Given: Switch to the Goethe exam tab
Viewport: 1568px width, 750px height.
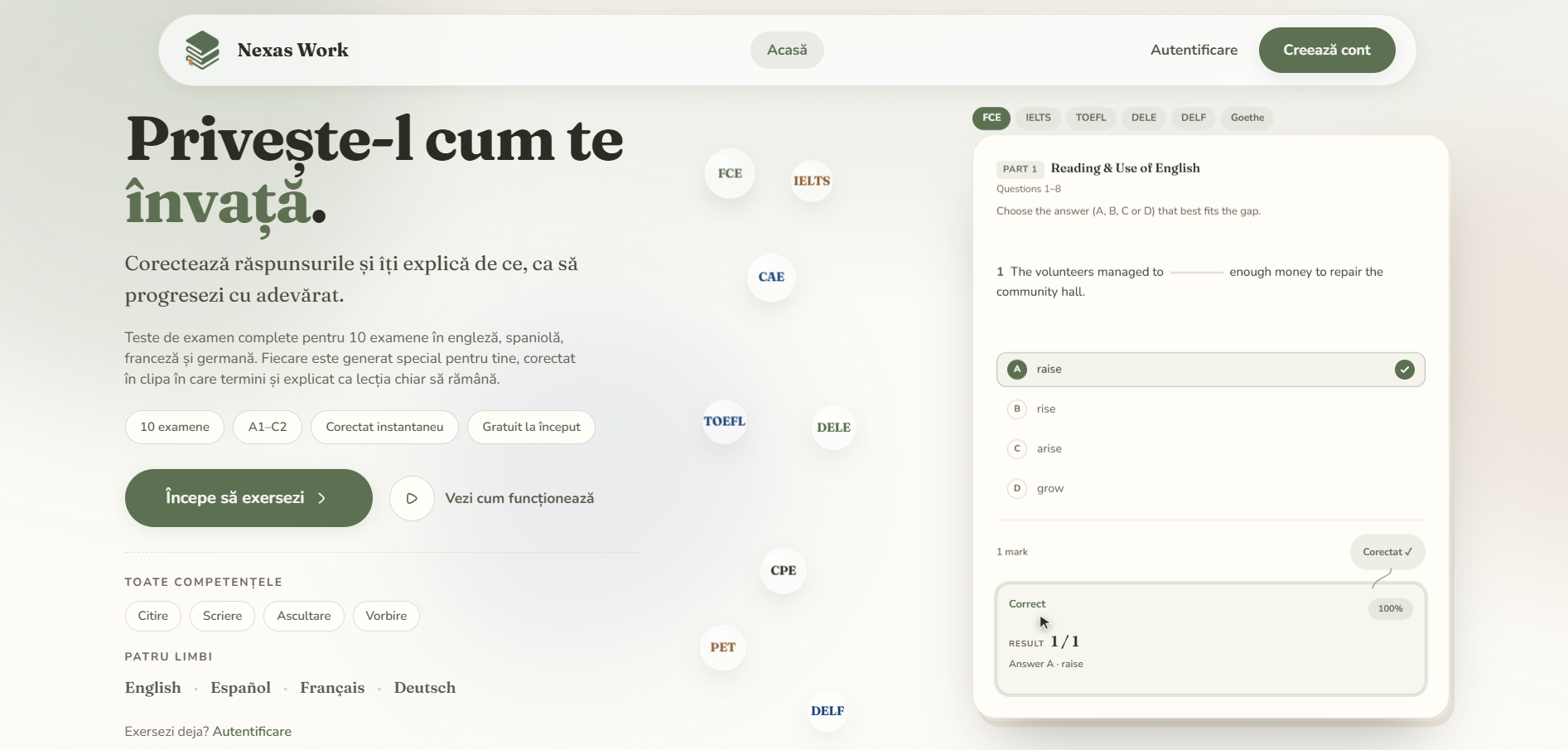Looking at the screenshot, I should tap(1247, 118).
